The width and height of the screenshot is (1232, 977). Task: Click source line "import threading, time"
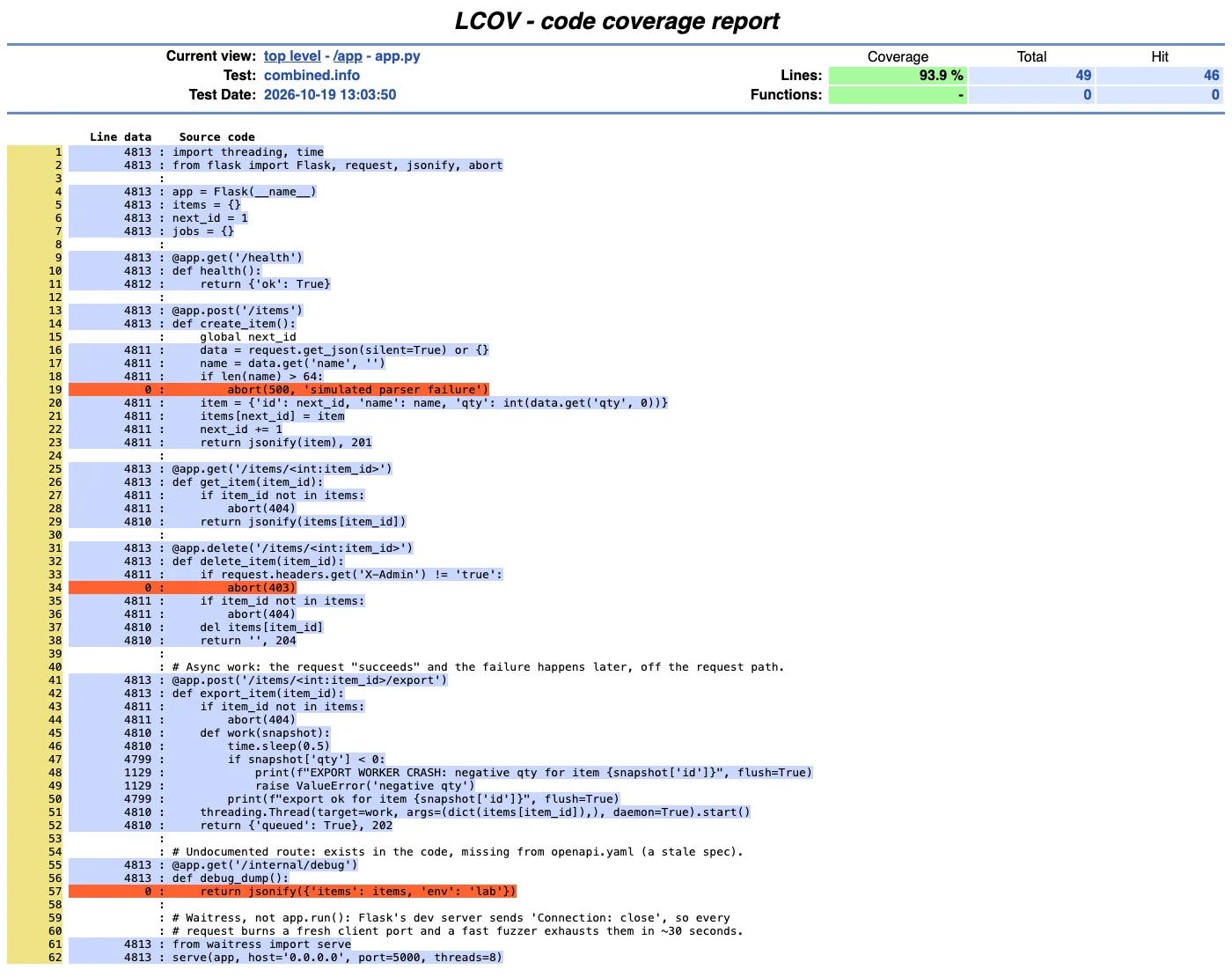pos(248,152)
